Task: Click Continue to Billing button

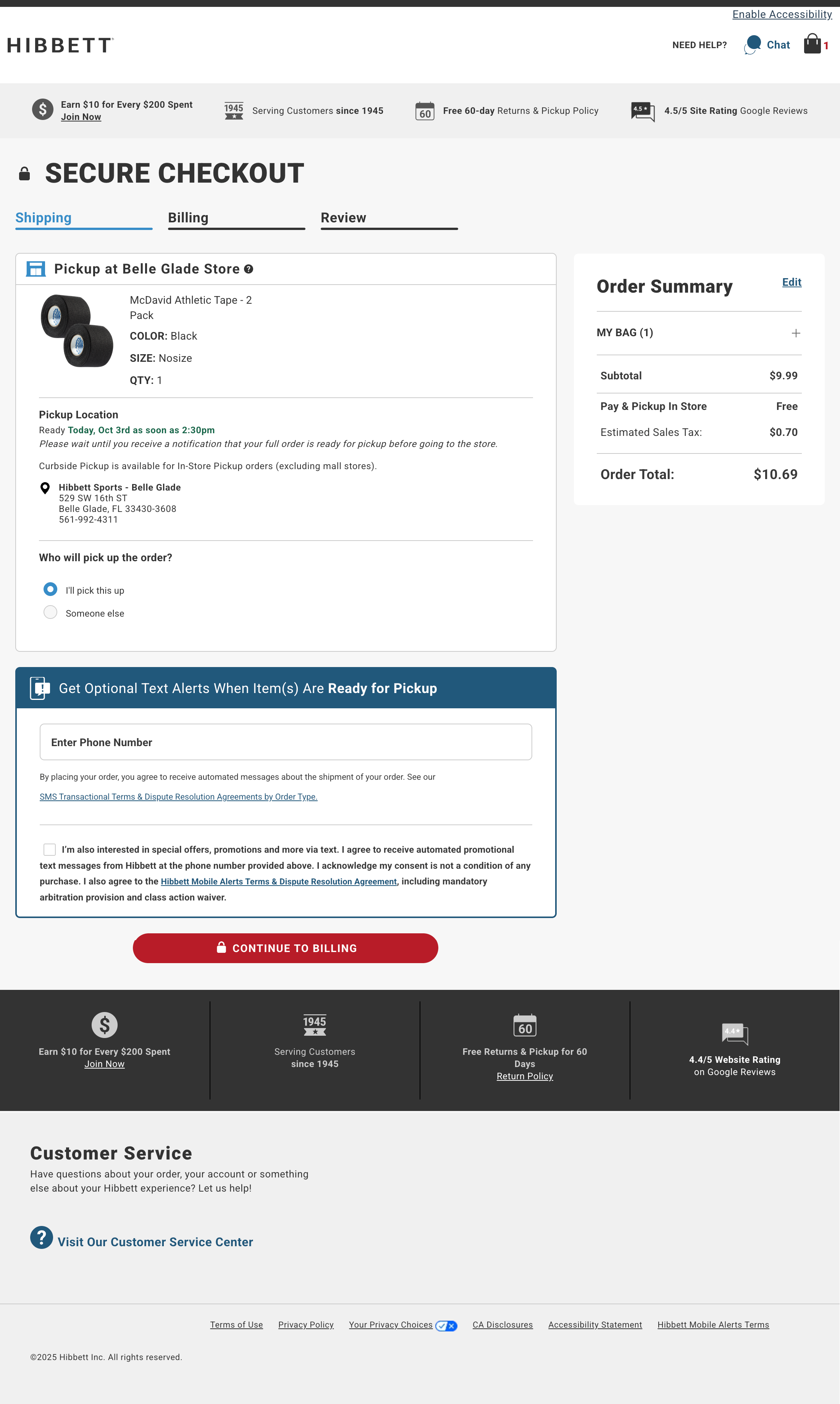Action: [x=285, y=948]
